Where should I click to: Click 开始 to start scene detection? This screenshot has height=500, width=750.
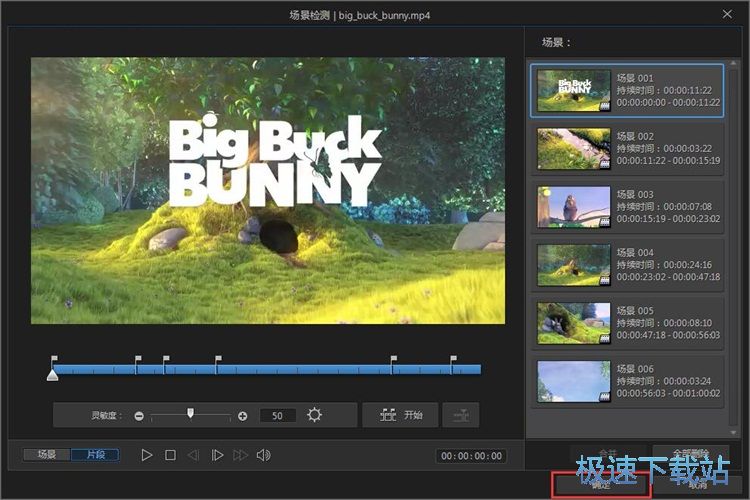coord(400,415)
